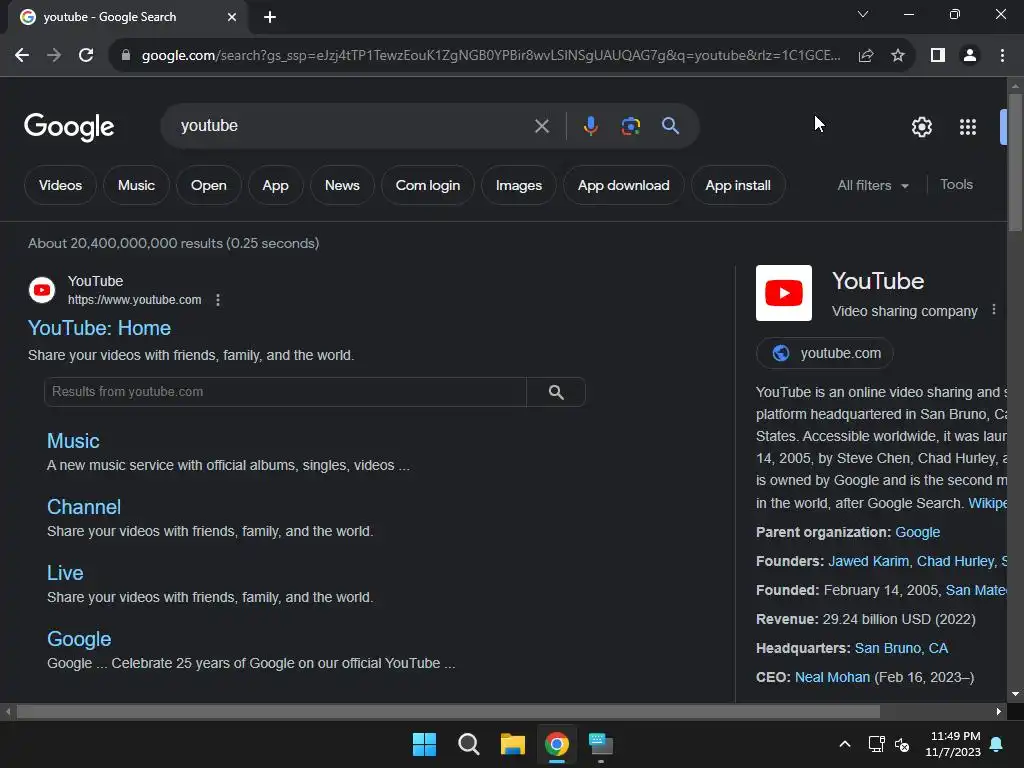The image size is (1024, 768).
Task: Click the Chrome taskbar icon
Action: 556,744
